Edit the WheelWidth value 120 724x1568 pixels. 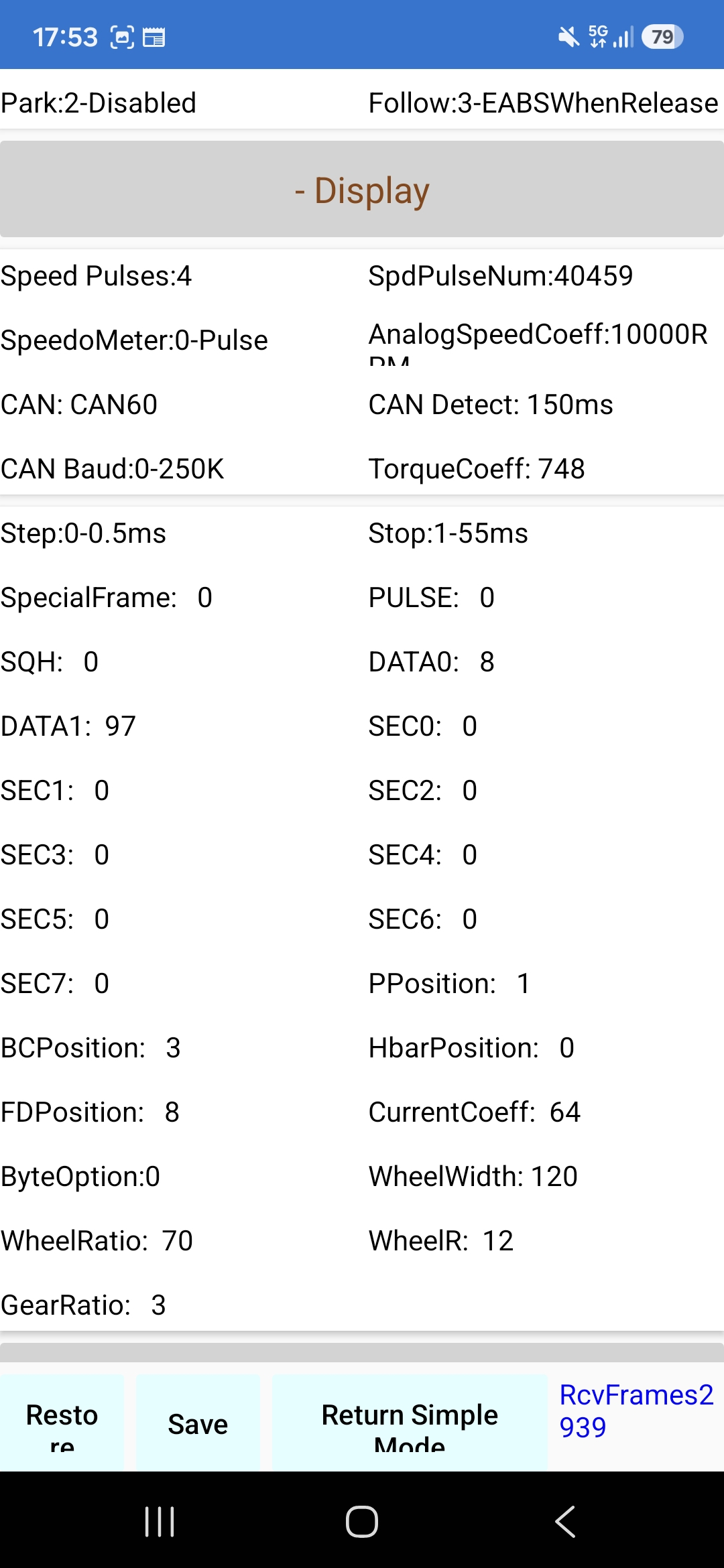(554, 1177)
